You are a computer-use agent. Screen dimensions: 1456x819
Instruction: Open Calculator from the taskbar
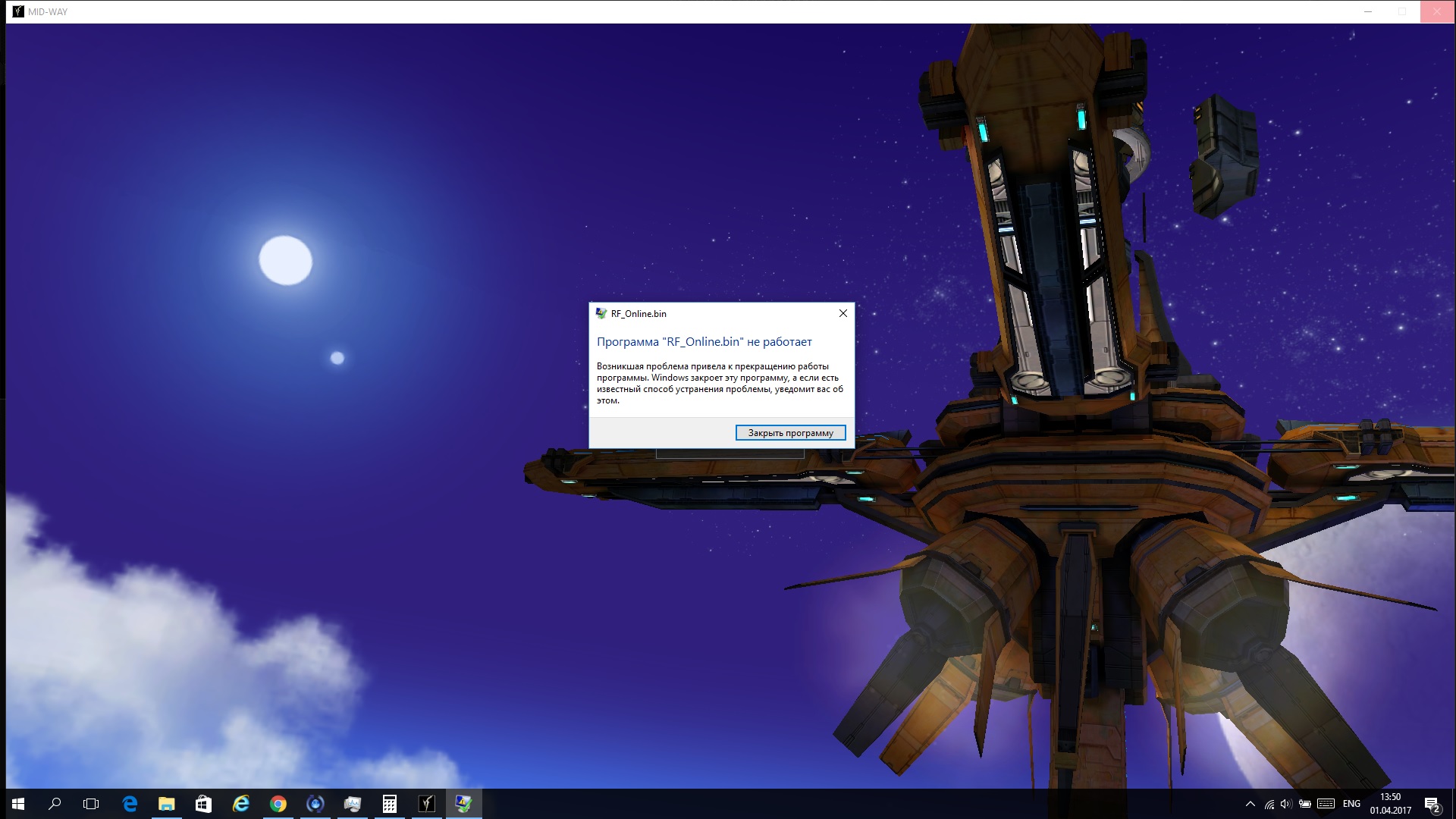(389, 804)
